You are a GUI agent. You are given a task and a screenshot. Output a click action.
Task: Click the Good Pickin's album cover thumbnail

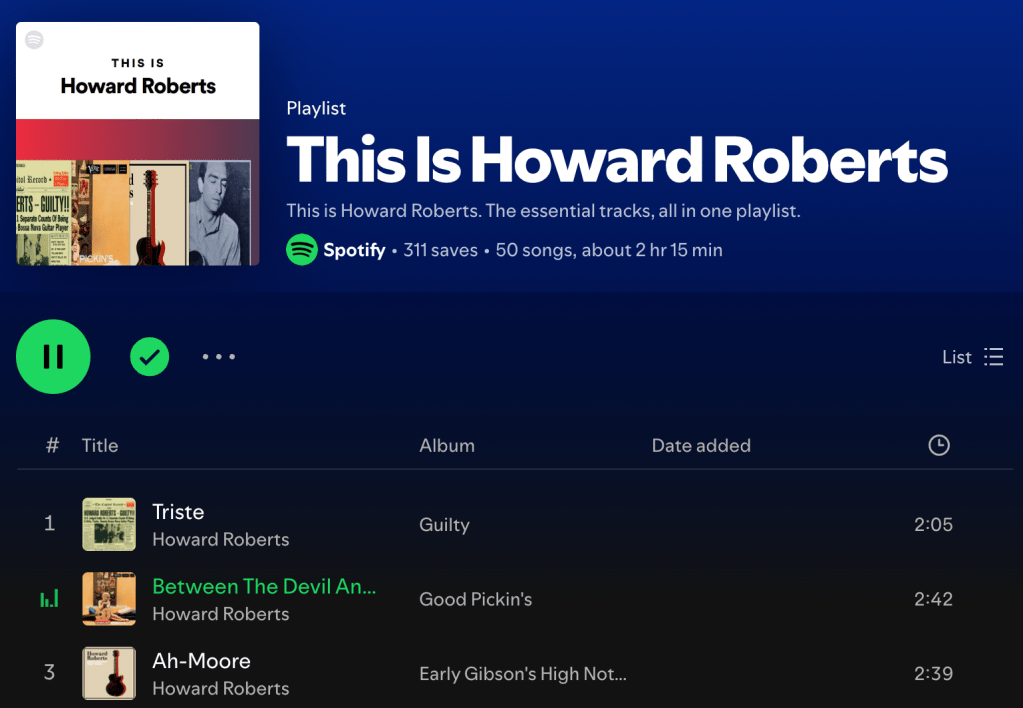[x=109, y=599]
